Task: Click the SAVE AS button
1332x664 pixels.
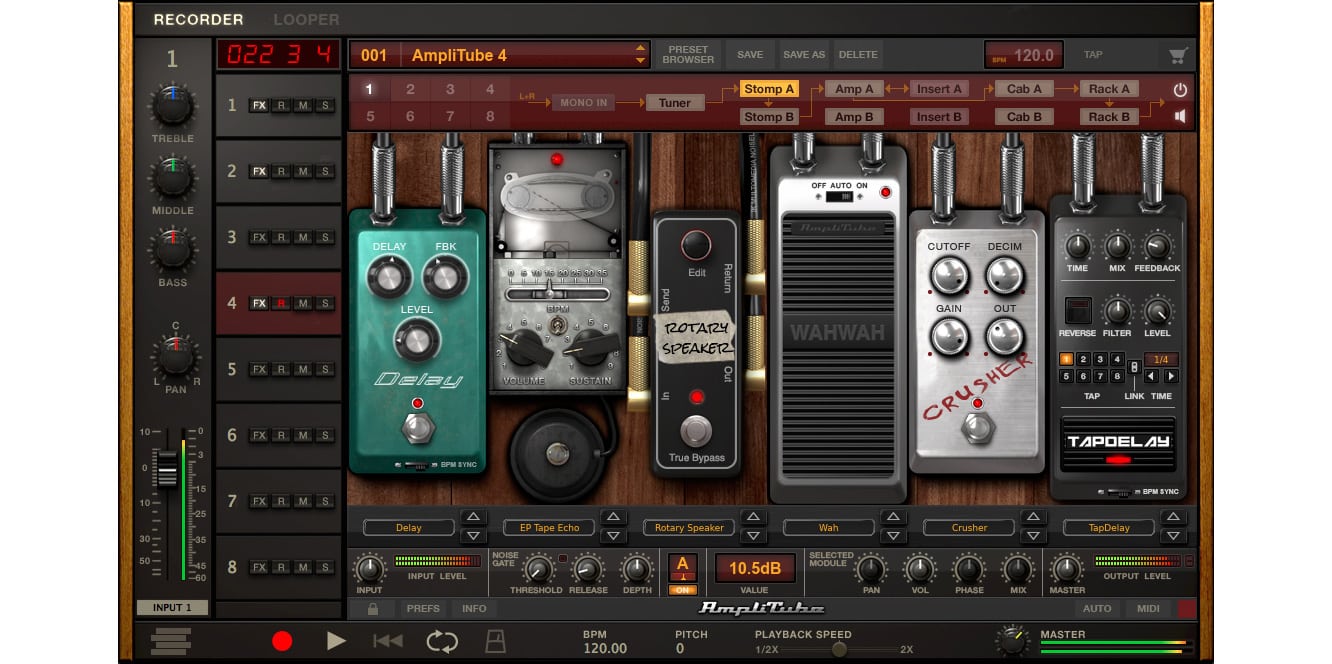Action: pyautogui.click(x=804, y=54)
